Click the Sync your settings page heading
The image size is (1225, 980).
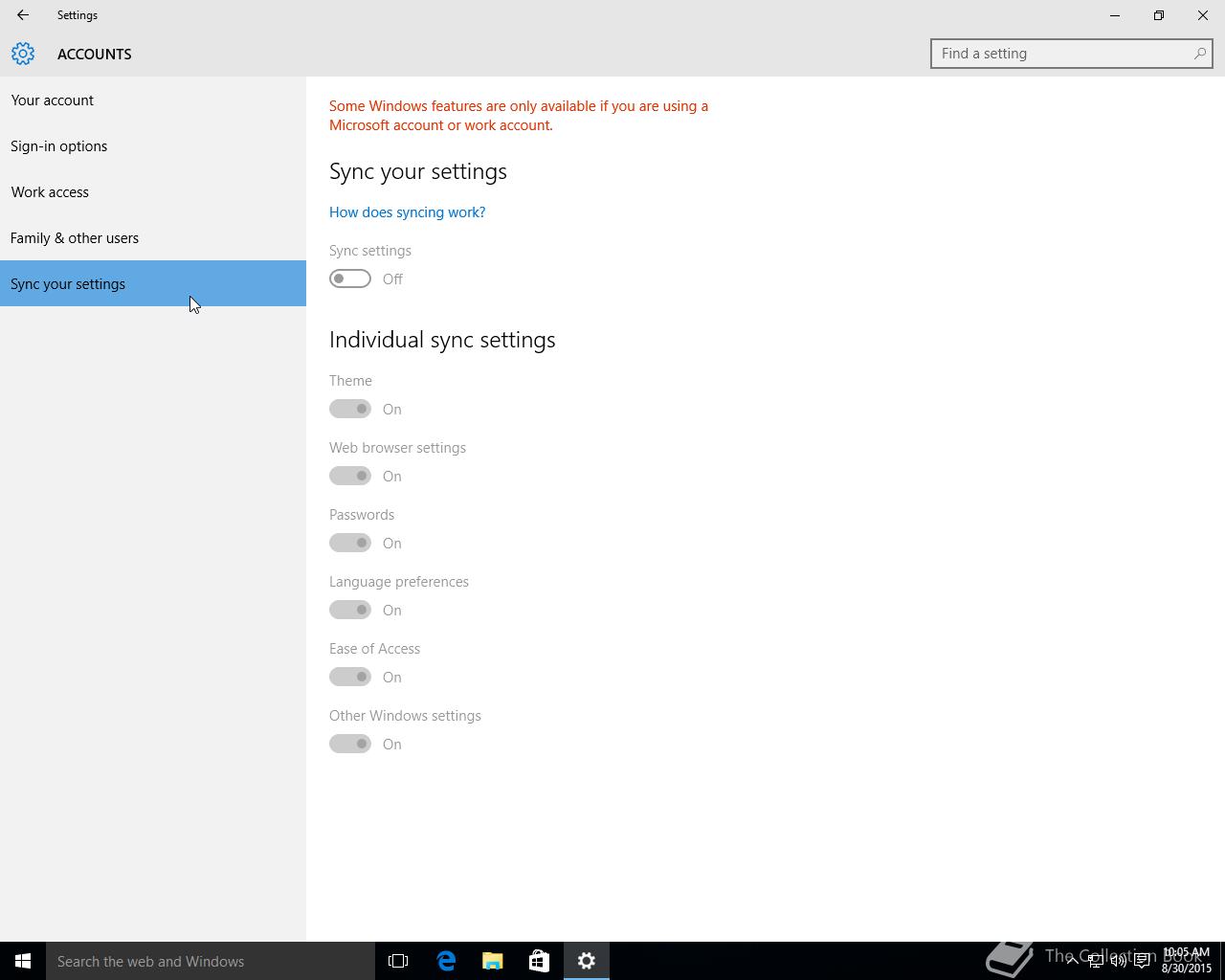pyautogui.click(x=418, y=171)
